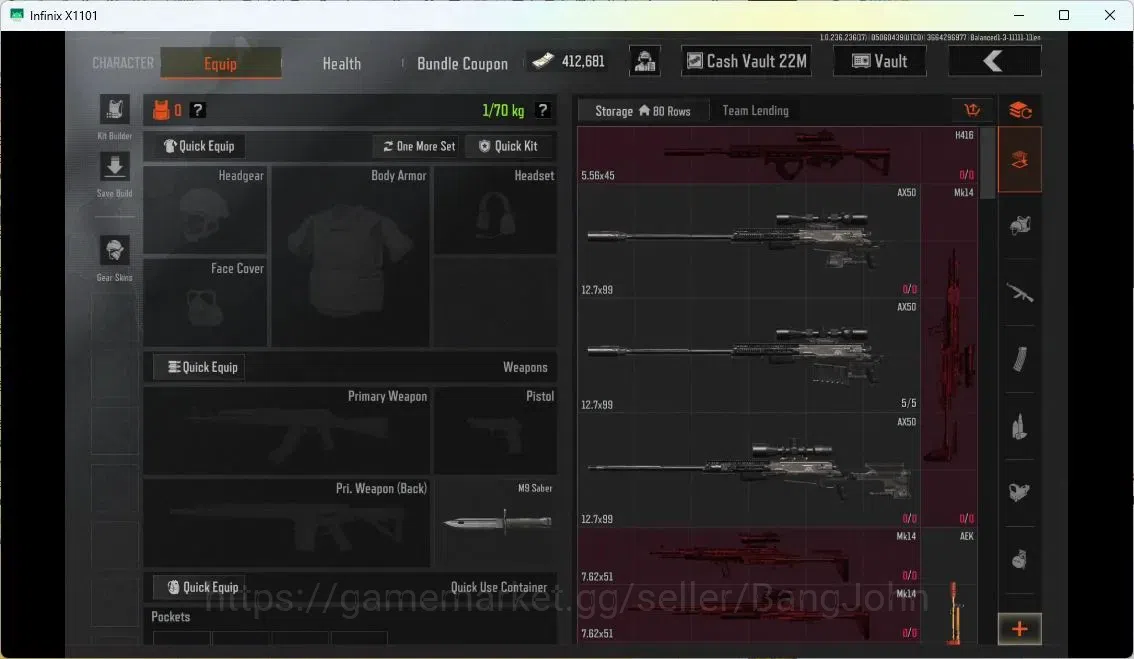Click the One More Set button
1134x659 pixels.
point(419,146)
